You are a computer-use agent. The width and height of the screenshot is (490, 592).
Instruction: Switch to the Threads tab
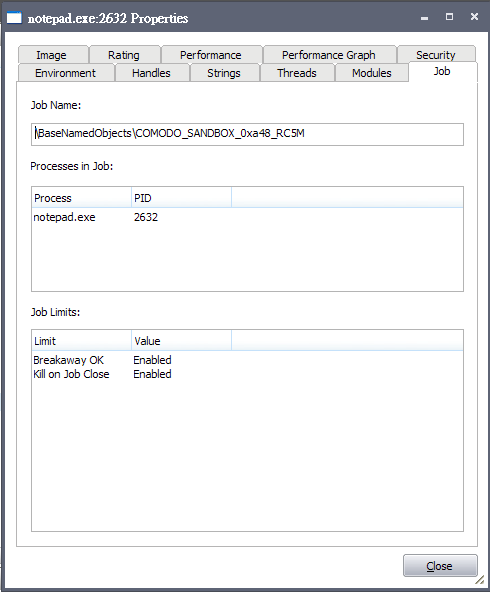[x=297, y=72]
